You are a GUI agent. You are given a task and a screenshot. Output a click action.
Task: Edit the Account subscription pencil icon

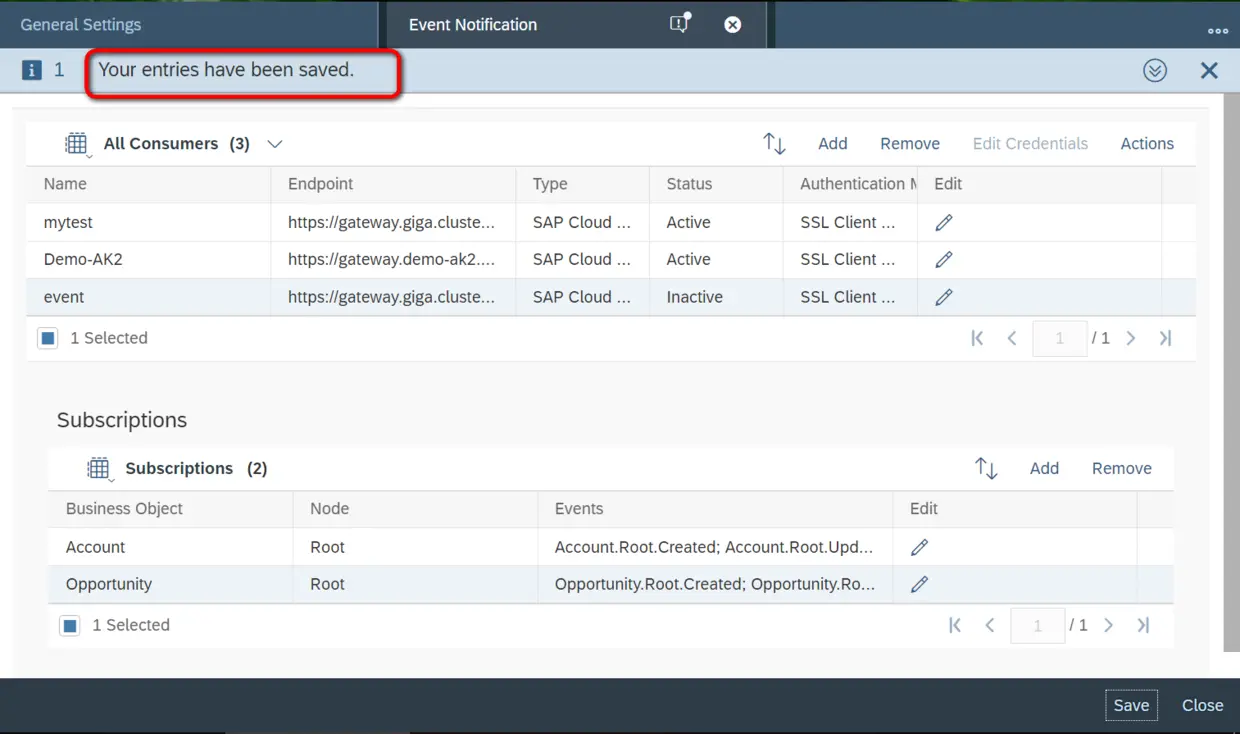(x=919, y=547)
